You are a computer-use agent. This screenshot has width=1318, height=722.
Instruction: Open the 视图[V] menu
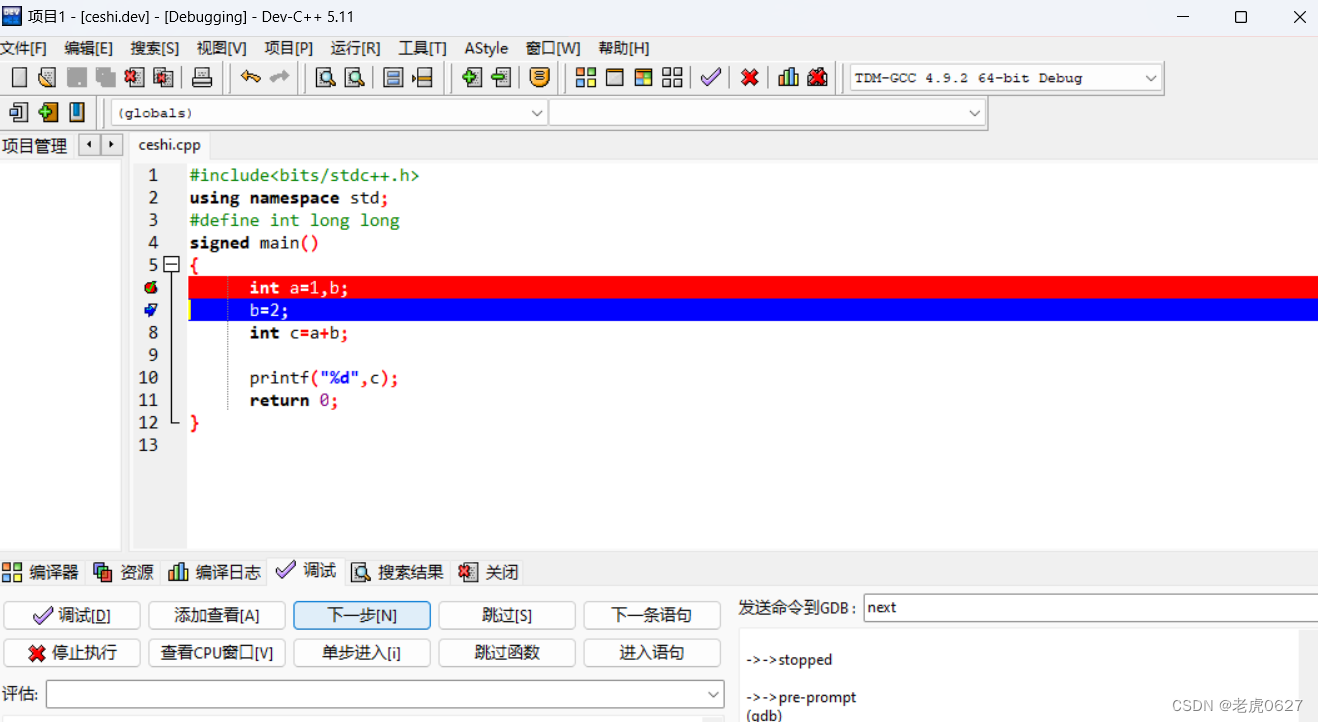tap(222, 48)
